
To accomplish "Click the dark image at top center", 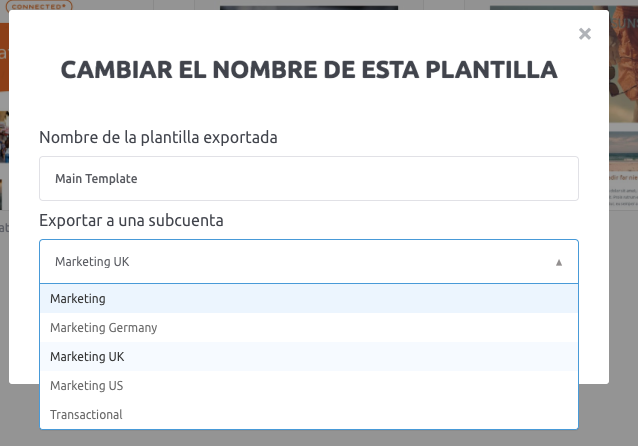I will 309,8.
